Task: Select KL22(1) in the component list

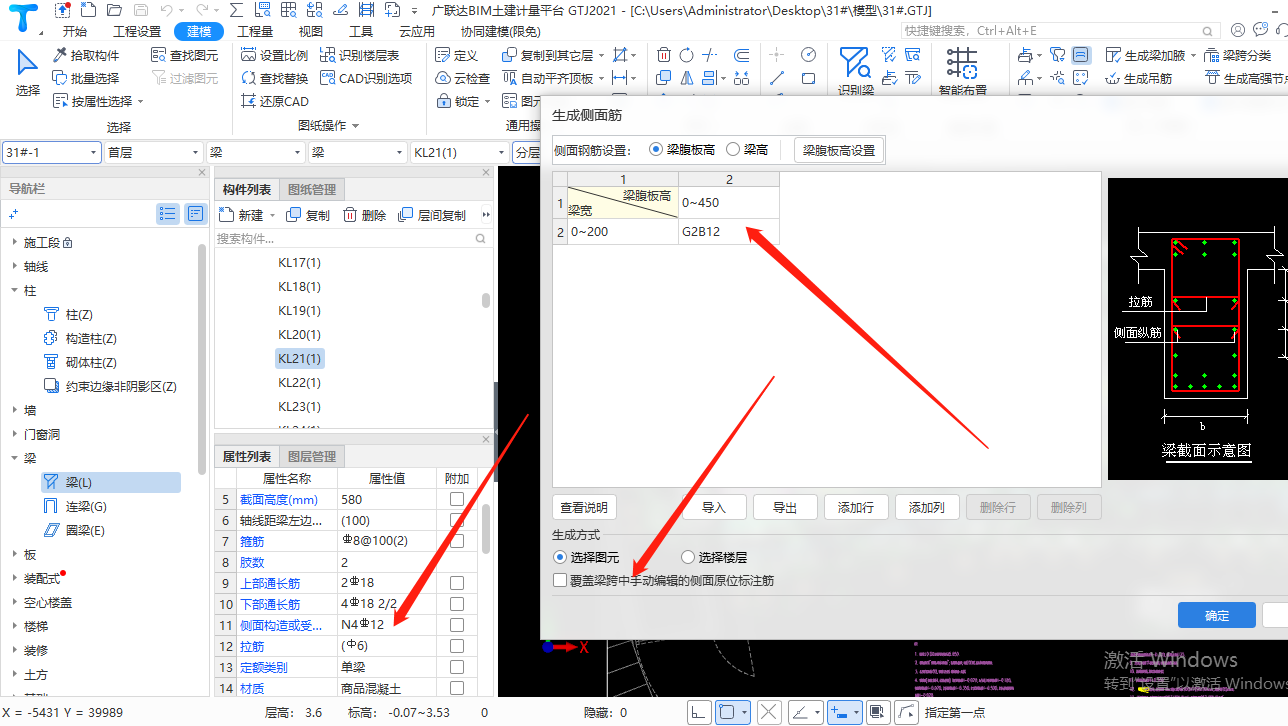Action: pyautogui.click(x=299, y=382)
